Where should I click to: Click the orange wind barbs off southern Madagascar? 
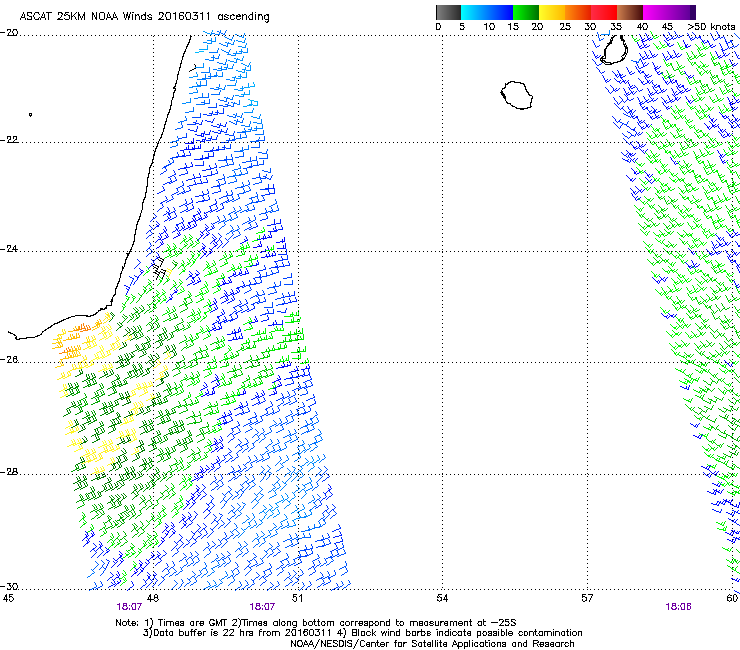(x=76, y=340)
